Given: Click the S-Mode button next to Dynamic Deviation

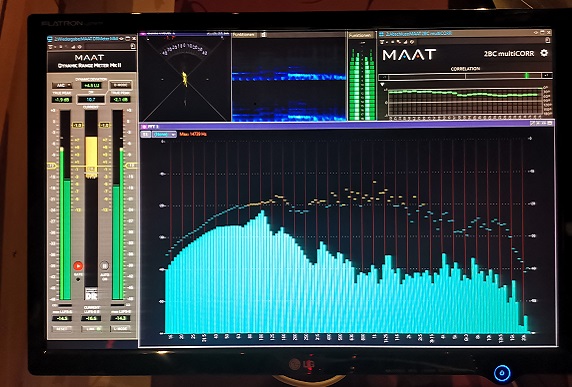Looking at the screenshot, I should tap(121, 86).
